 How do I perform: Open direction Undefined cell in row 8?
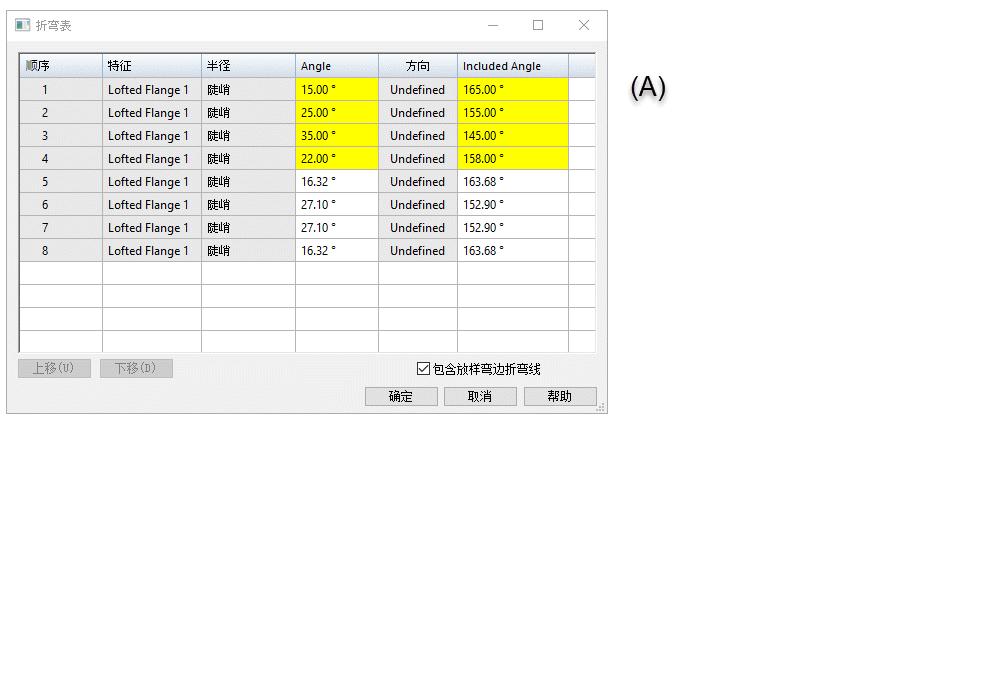pos(417,251)
